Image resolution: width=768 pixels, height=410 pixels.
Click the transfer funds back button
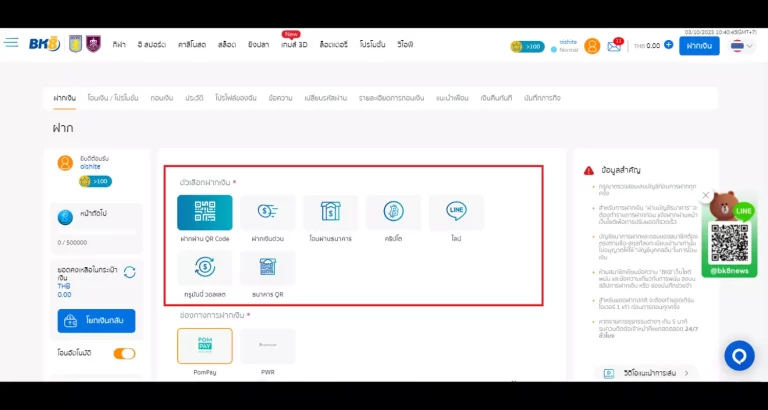[x=96, y=321]
